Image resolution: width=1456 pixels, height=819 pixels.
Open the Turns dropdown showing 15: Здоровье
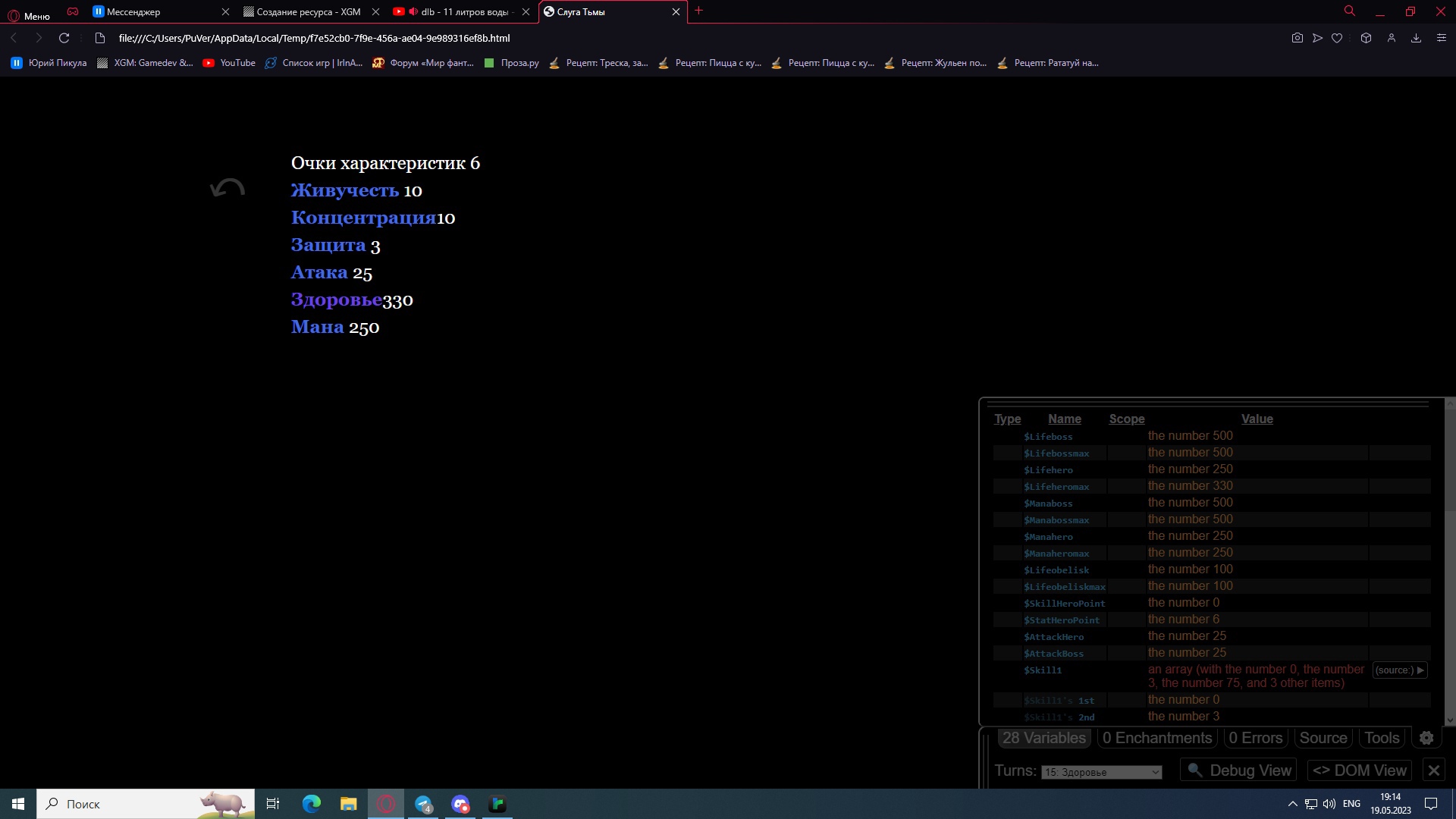pos(1102,772)
